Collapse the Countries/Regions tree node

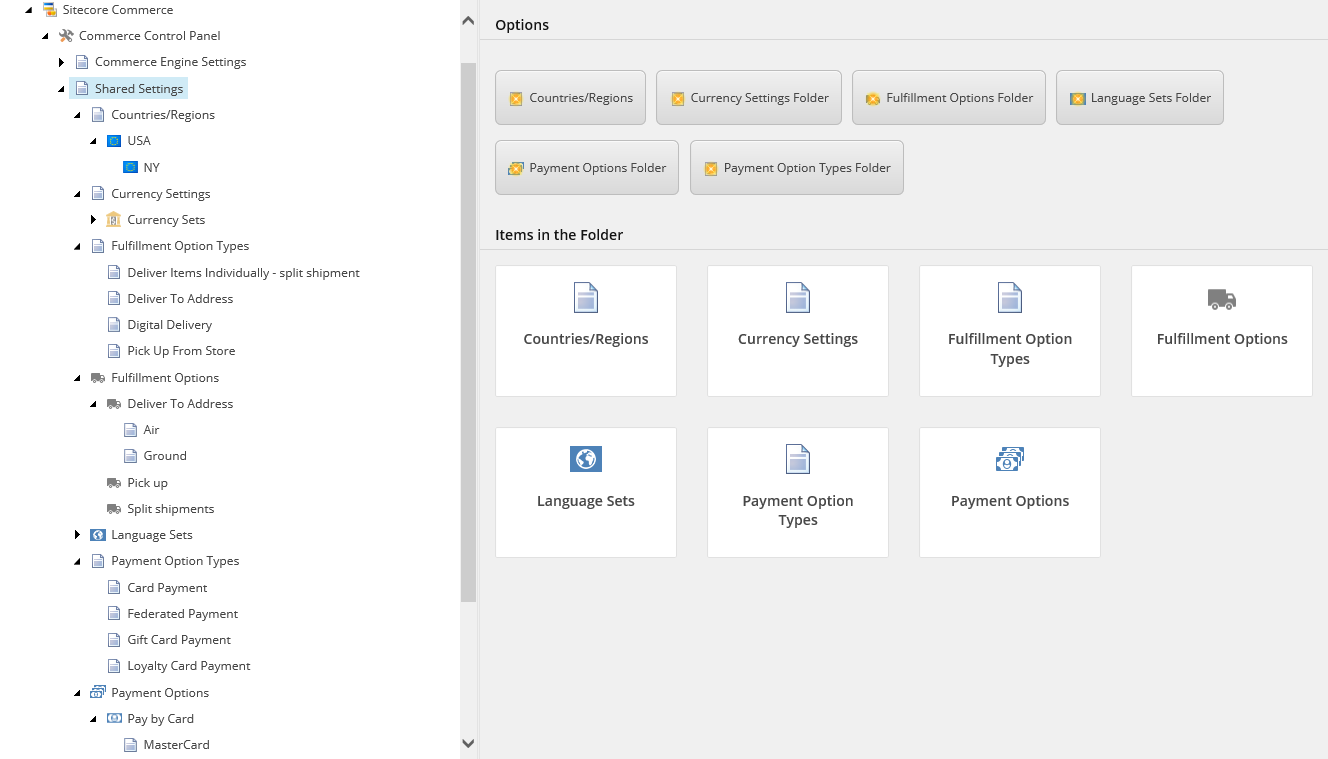pyautogui.click(x=77, y=115)
